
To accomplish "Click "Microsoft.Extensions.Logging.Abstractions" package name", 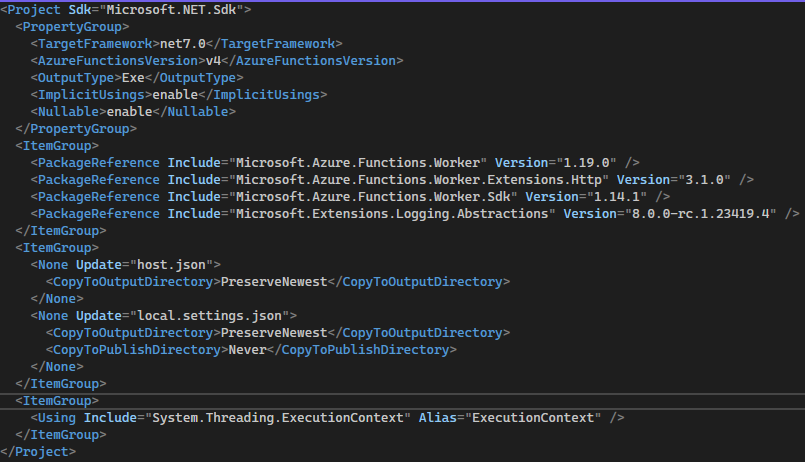I will point(392,214).
